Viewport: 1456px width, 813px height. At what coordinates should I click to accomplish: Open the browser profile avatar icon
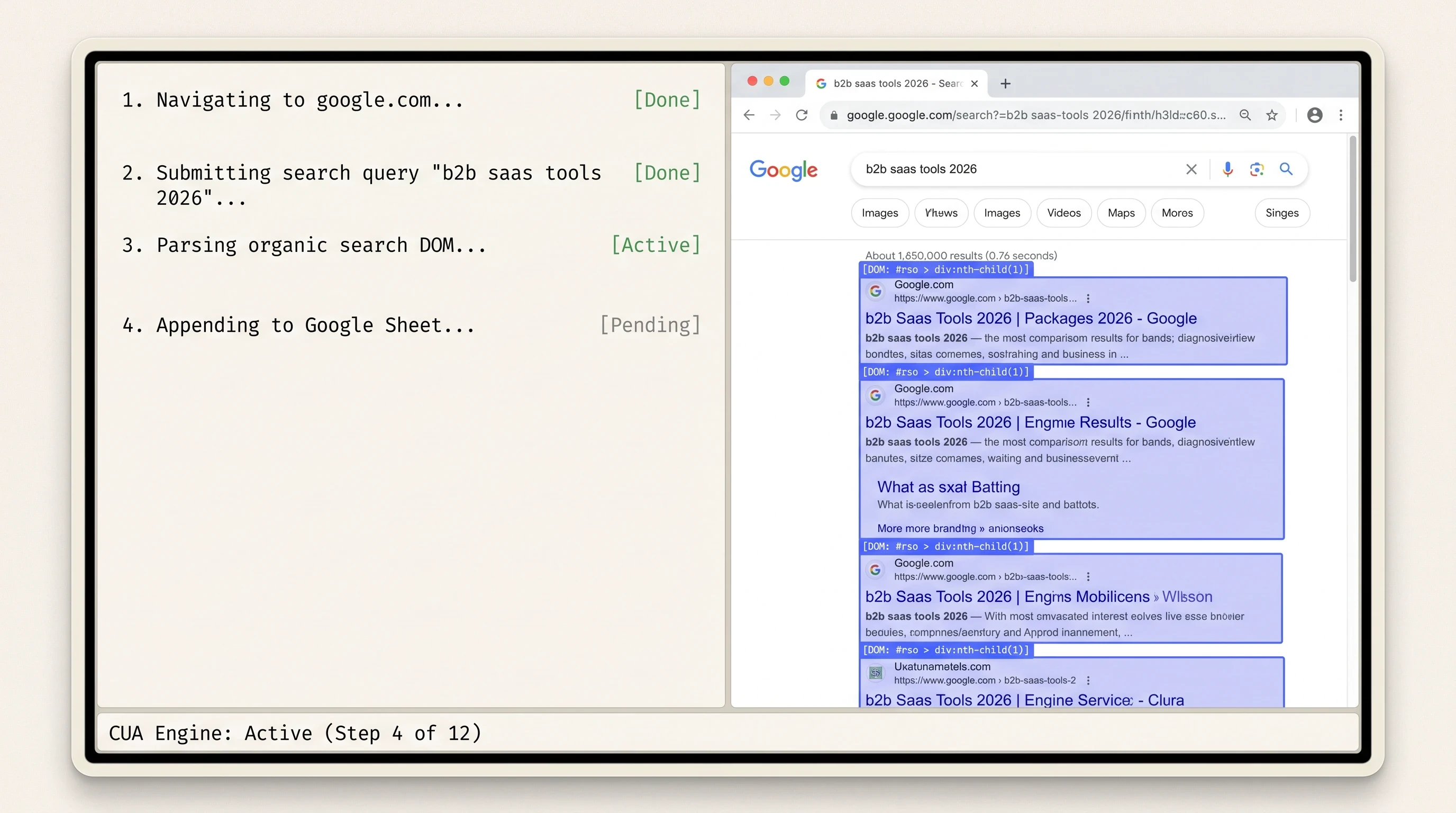coord(1315,115)
